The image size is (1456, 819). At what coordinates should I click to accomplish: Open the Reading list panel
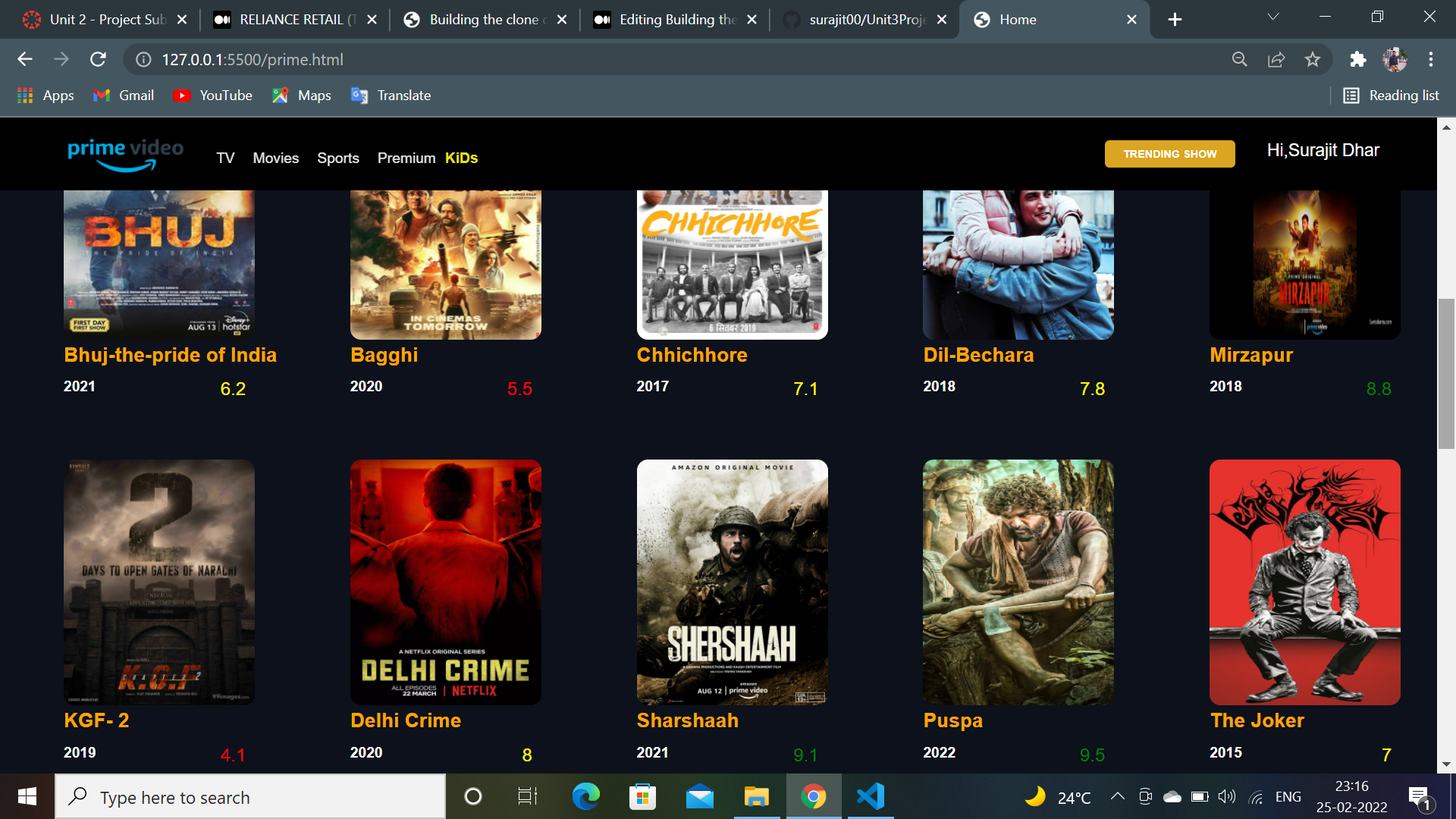tap(1392, 96)
